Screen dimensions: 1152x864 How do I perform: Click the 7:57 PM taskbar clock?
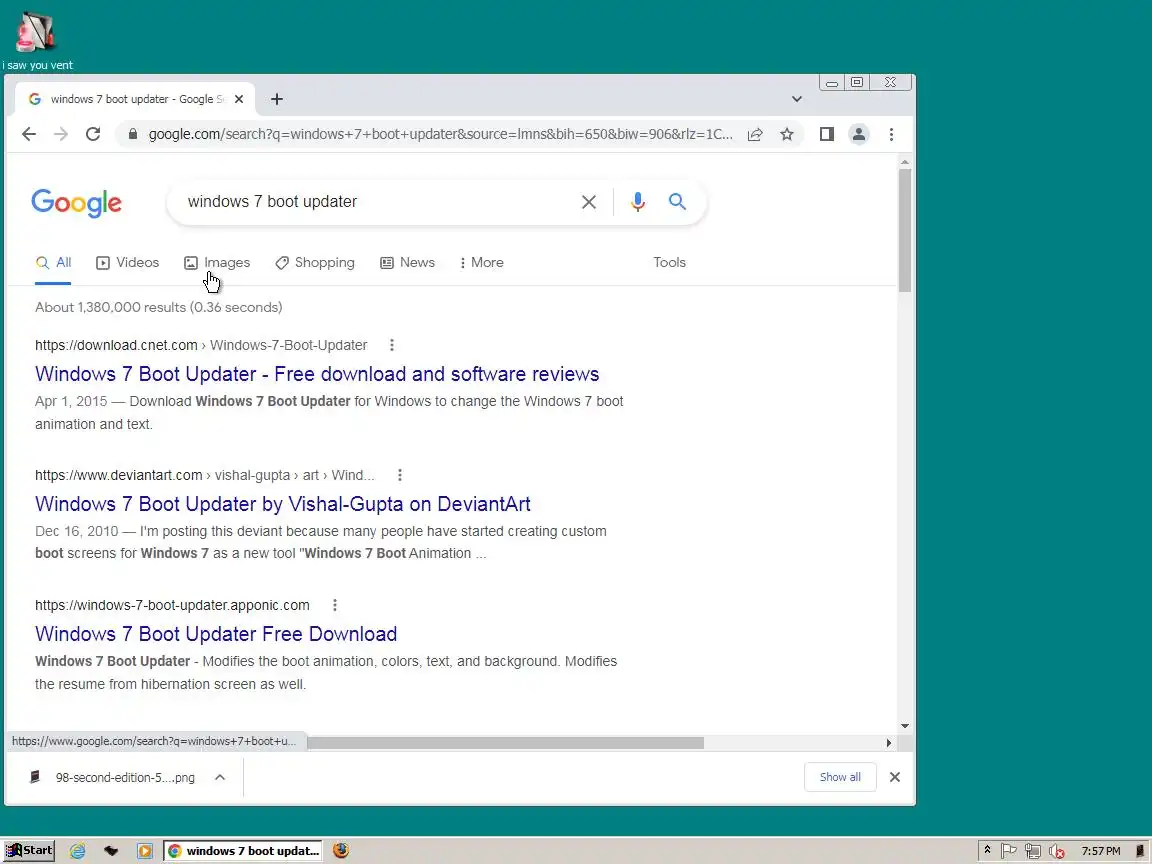coord(1101,851)
